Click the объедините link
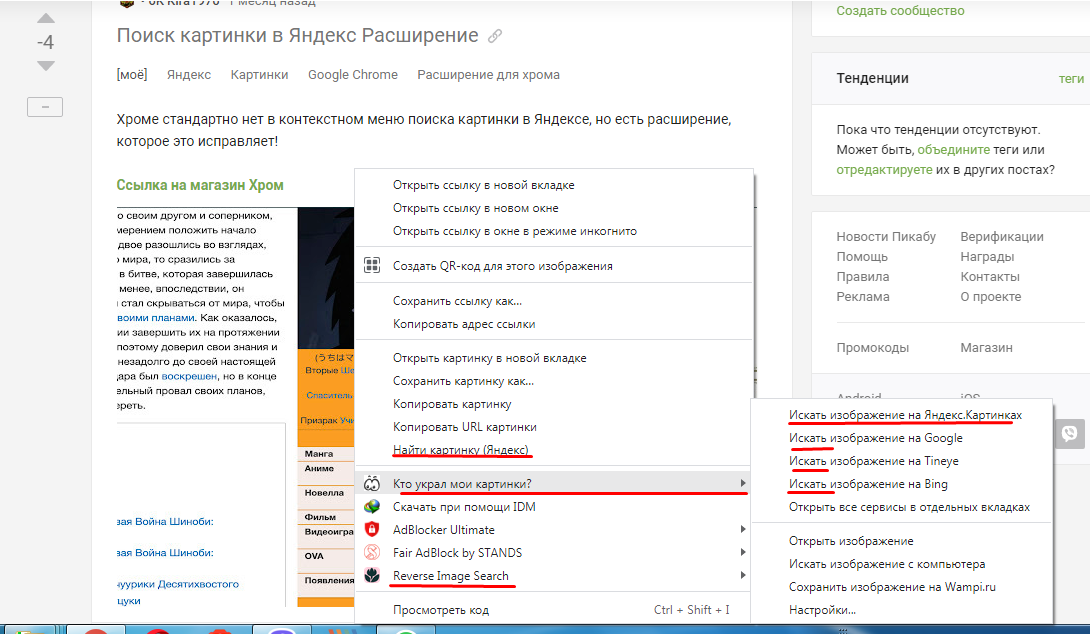Image resolution: width=1090 pixels, height=634 pixels. [x=954, y=149]
